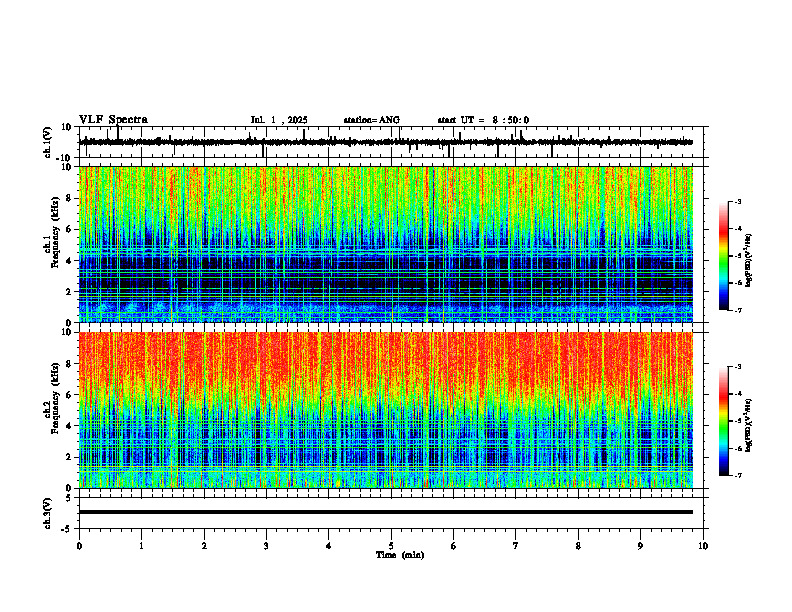Viewport: 792px width, 612px height.
Task: Click time axis tick label "2"
Action: point(204,546)
